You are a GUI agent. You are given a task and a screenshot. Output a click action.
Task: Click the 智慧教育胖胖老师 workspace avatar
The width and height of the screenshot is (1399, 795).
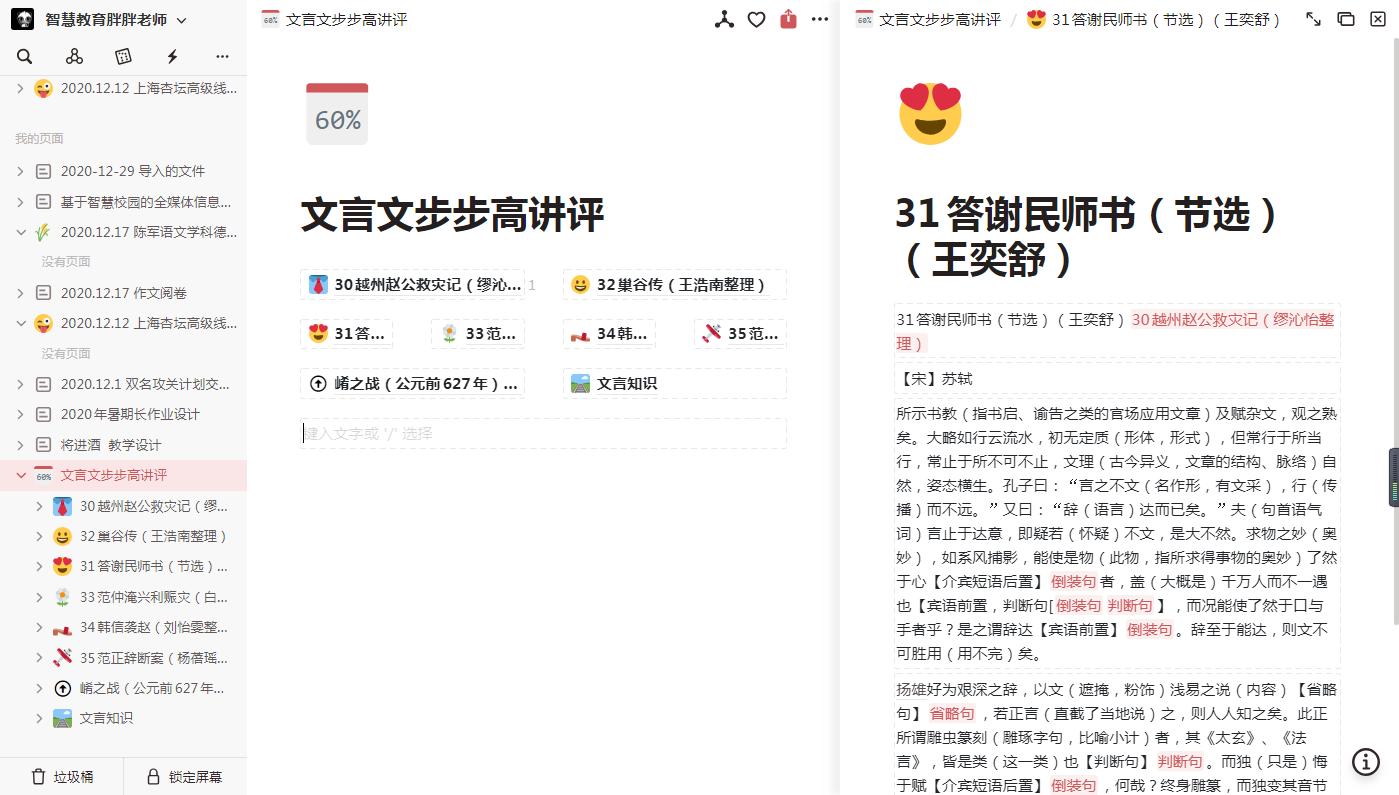click(22, 18)
